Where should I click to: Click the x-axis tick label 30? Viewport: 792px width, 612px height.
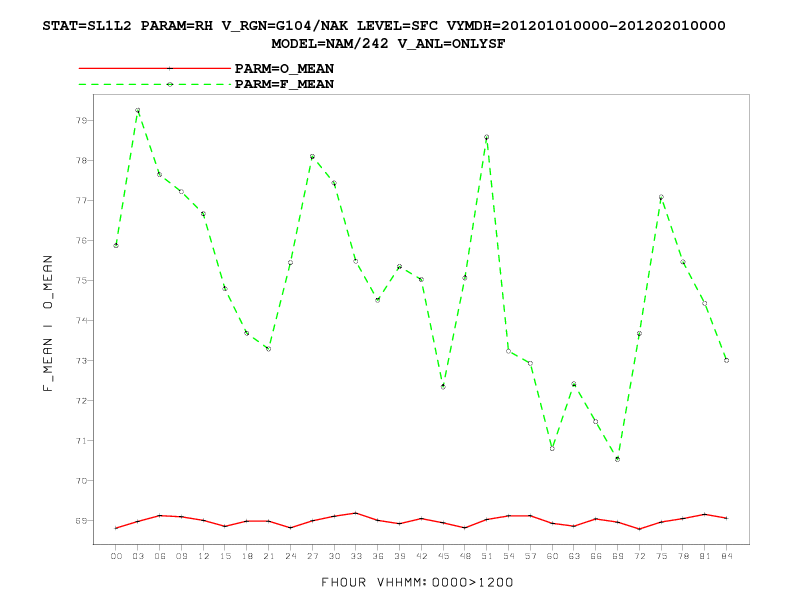[x=334, y=556]
